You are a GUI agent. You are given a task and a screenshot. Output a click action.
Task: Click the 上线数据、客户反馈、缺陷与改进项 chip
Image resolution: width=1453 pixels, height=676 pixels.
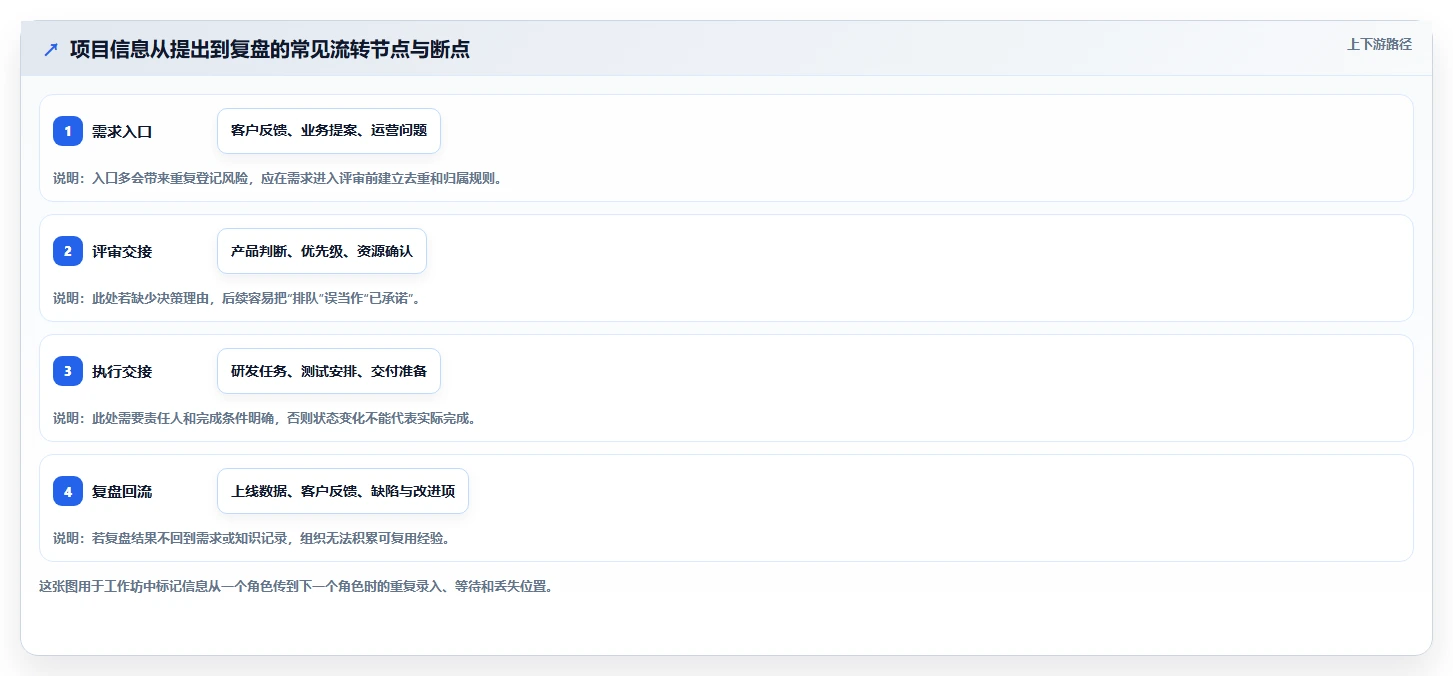coord(343,491)
